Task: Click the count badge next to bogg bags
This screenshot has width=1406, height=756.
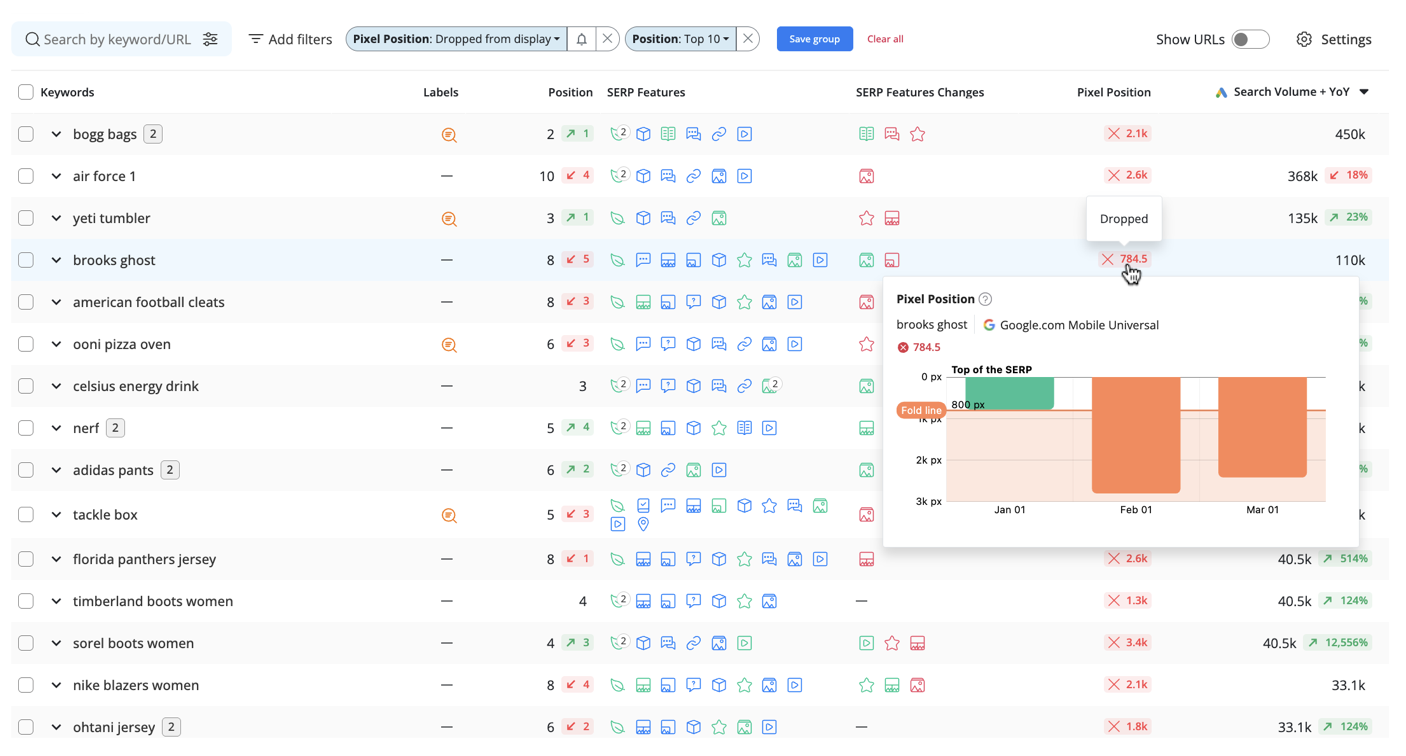Action: [x=152, y=134]
